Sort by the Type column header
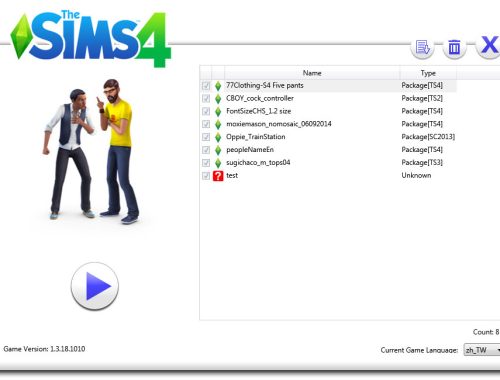This screenshot has height=380, width=500. click(428, 73)
